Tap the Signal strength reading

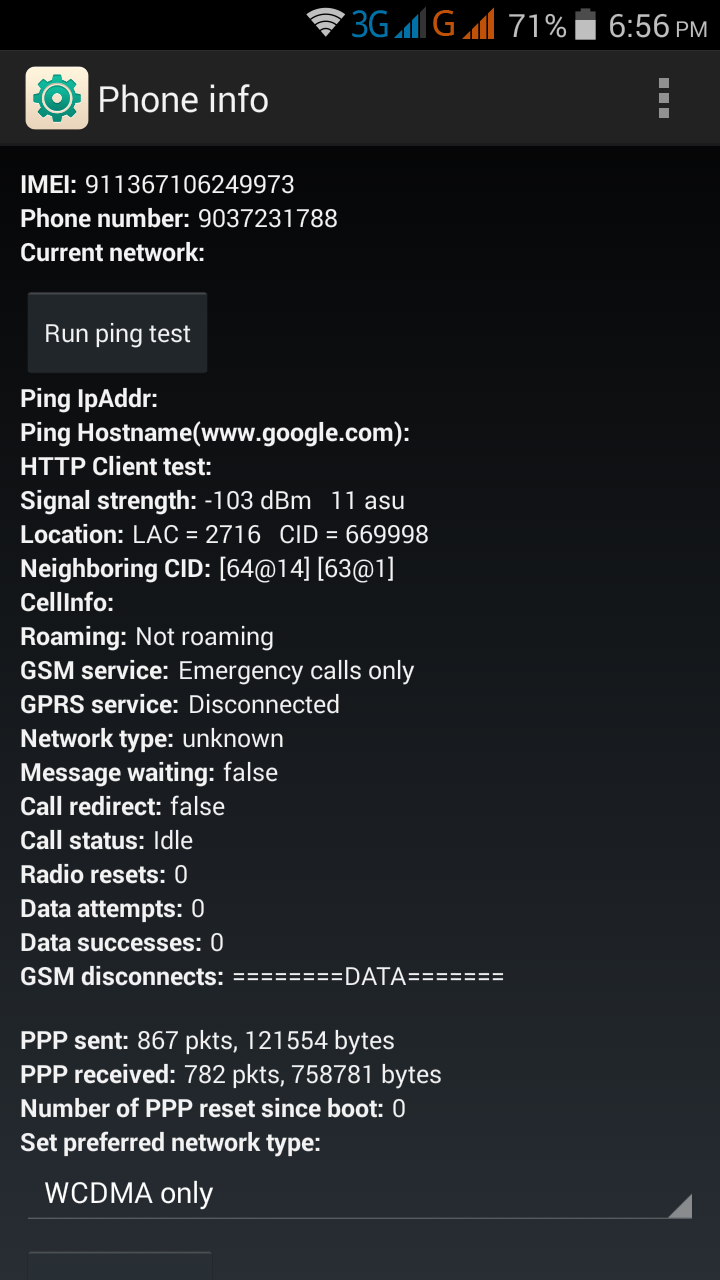tap(212, 500)
